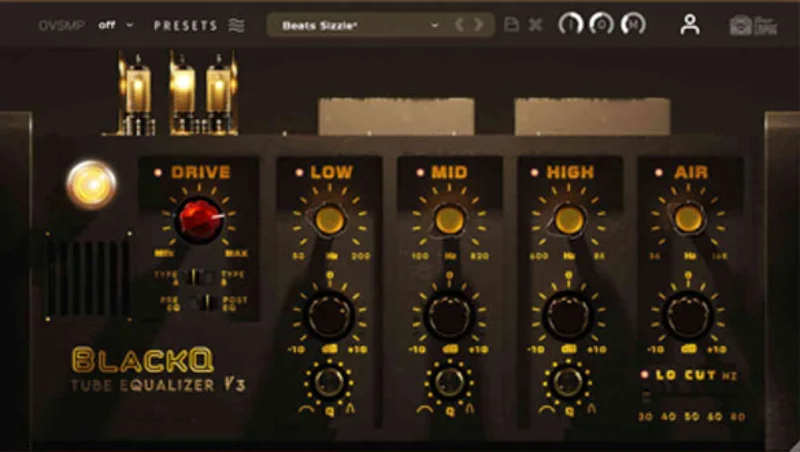
Task: Click the leftmost glowing vacuum tube
Action: point(137,94)
